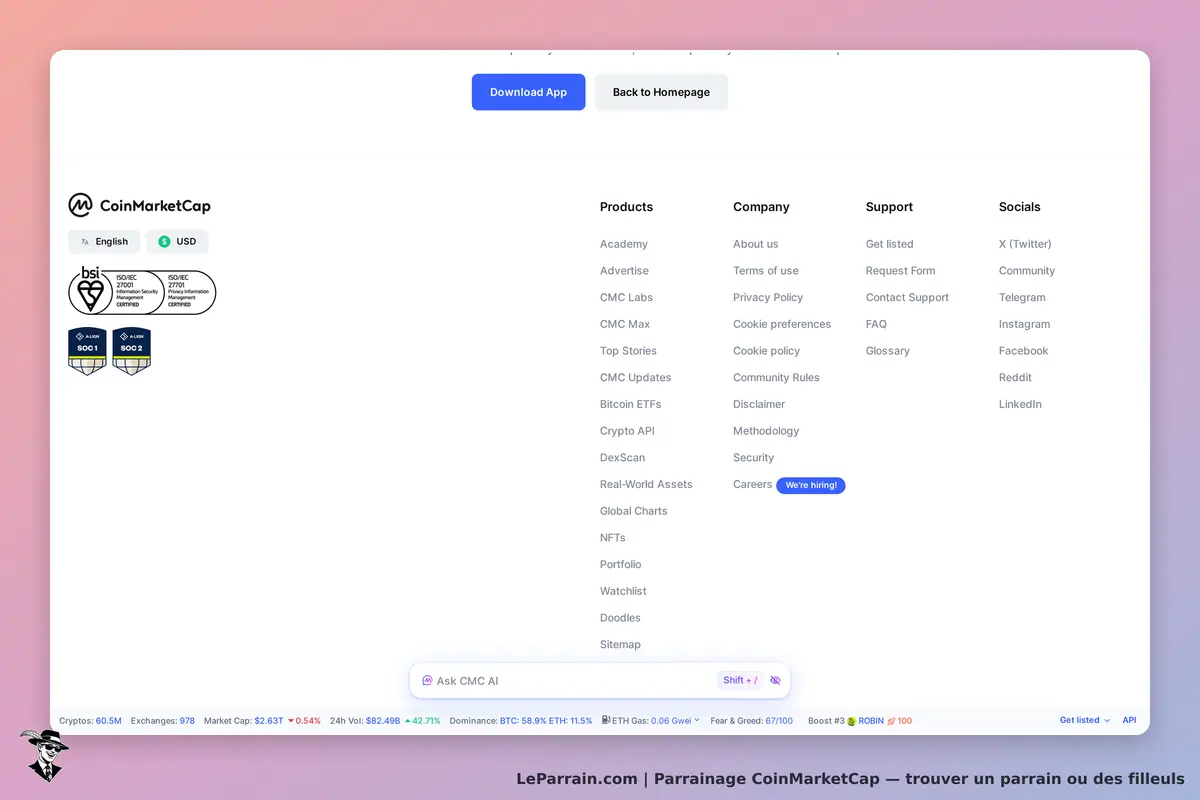Open the Doodles link
The height and width of the screenshot is (800, 1200).
620,618
